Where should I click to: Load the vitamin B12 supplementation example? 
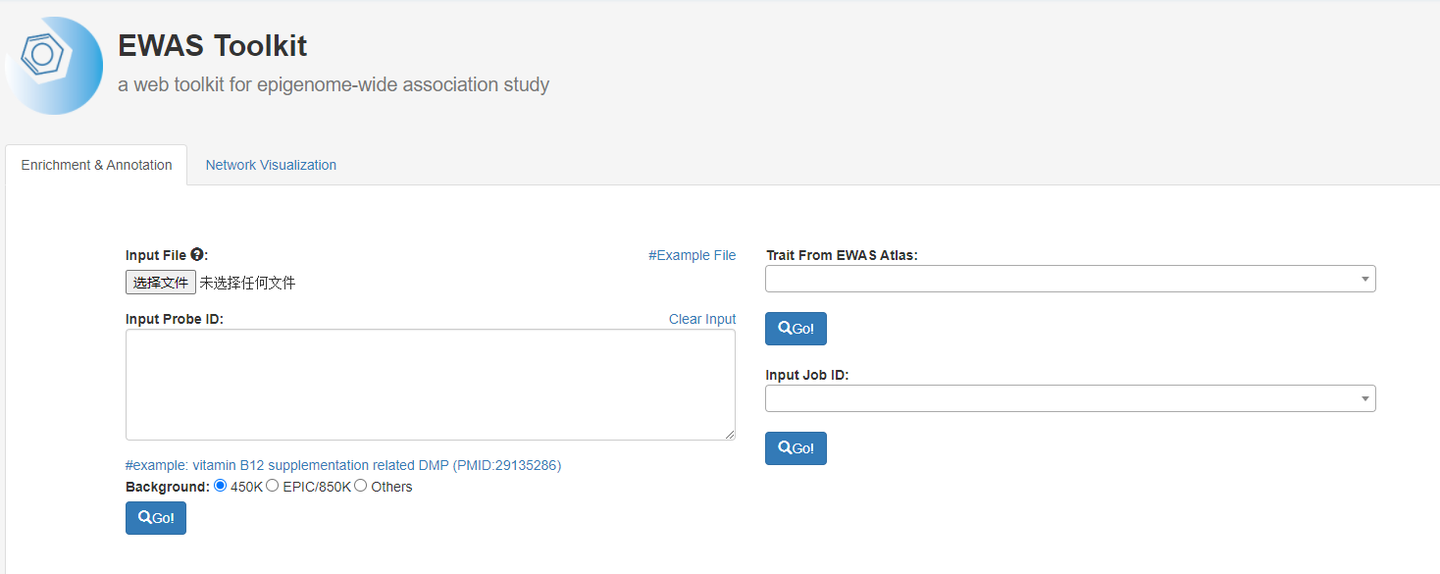pyautogui.click(x=343, y=465)
